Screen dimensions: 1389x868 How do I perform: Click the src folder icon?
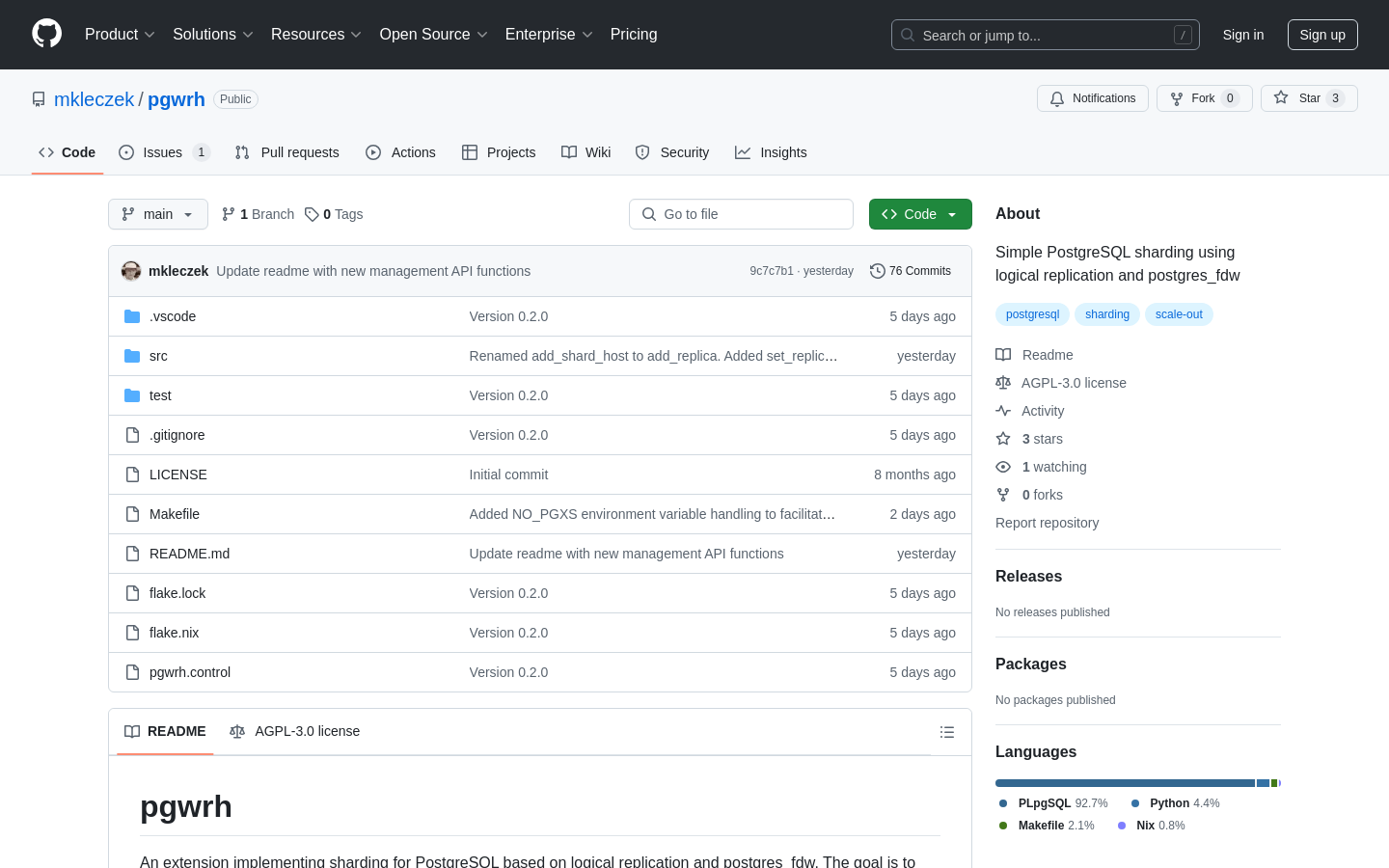[x=132, y=356]
